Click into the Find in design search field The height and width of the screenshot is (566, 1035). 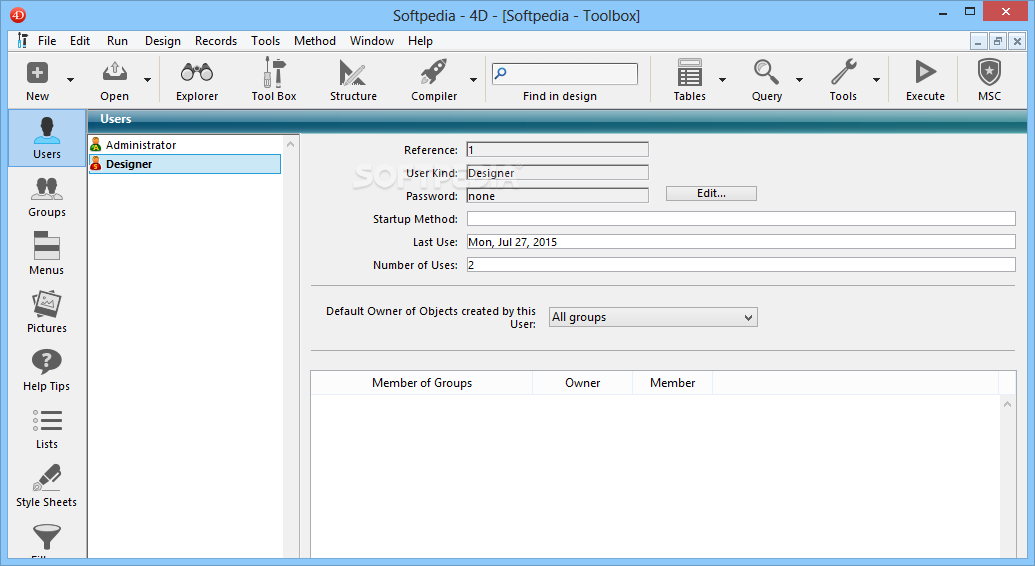click(x=565, y=73)
